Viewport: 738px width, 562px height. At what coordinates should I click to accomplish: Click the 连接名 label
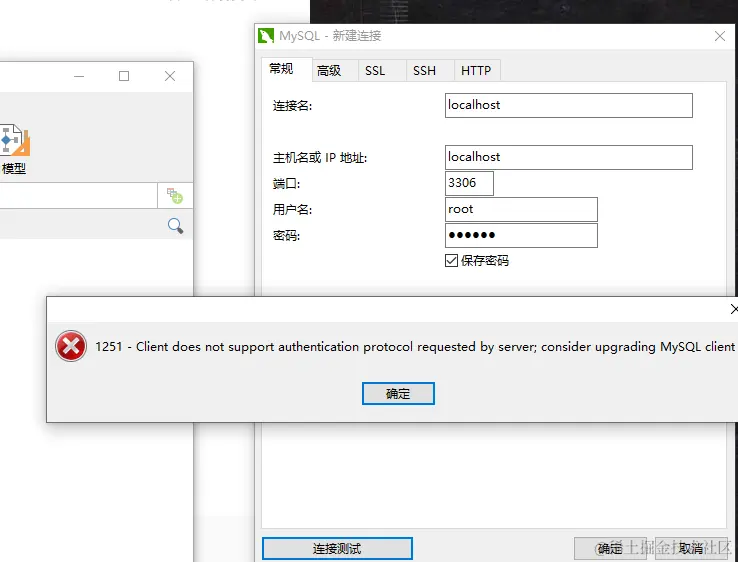point(292,105)
